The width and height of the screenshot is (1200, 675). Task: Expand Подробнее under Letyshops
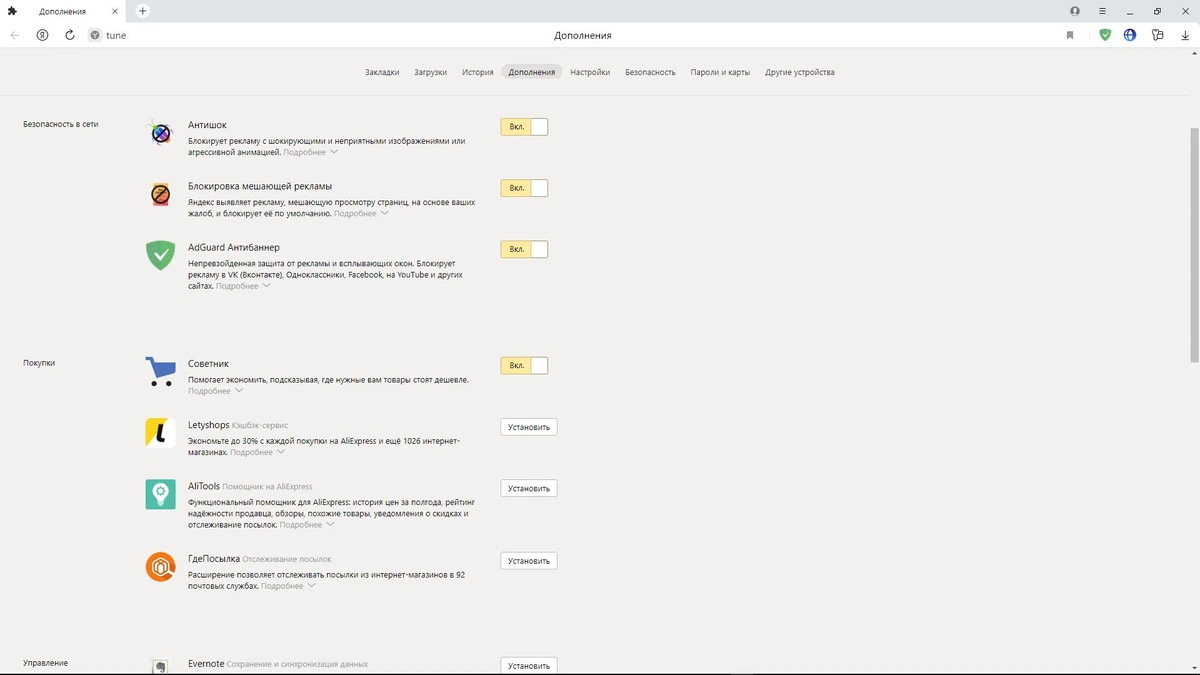[257, 452]
